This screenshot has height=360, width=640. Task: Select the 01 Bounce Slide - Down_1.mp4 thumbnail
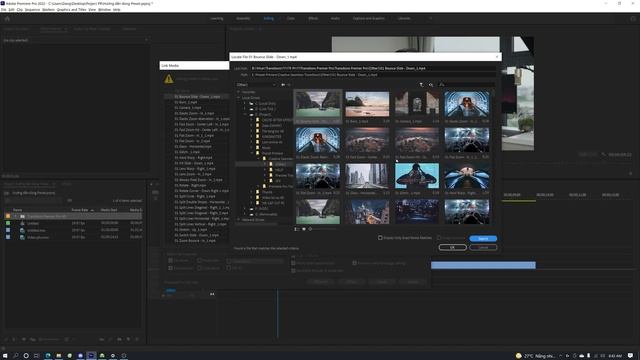click(318, 107)
